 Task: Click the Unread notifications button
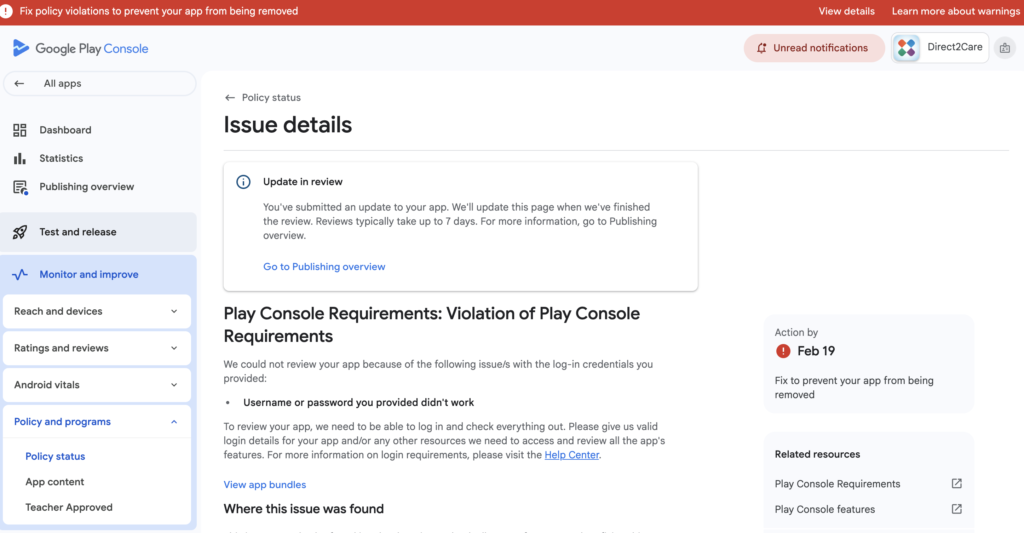pyautogui.click(x=813, y=48)
